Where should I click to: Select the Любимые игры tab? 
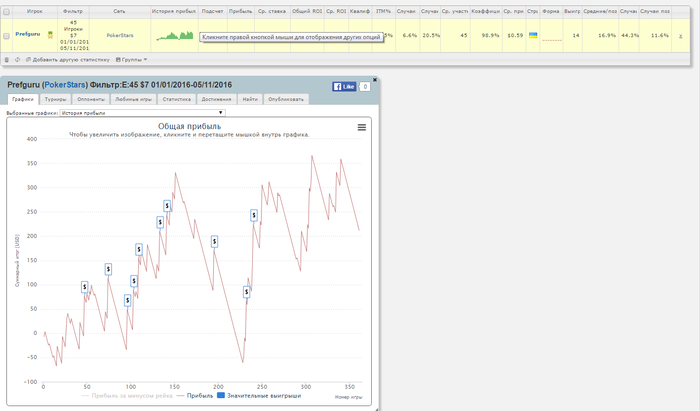(x=133, y=99)
